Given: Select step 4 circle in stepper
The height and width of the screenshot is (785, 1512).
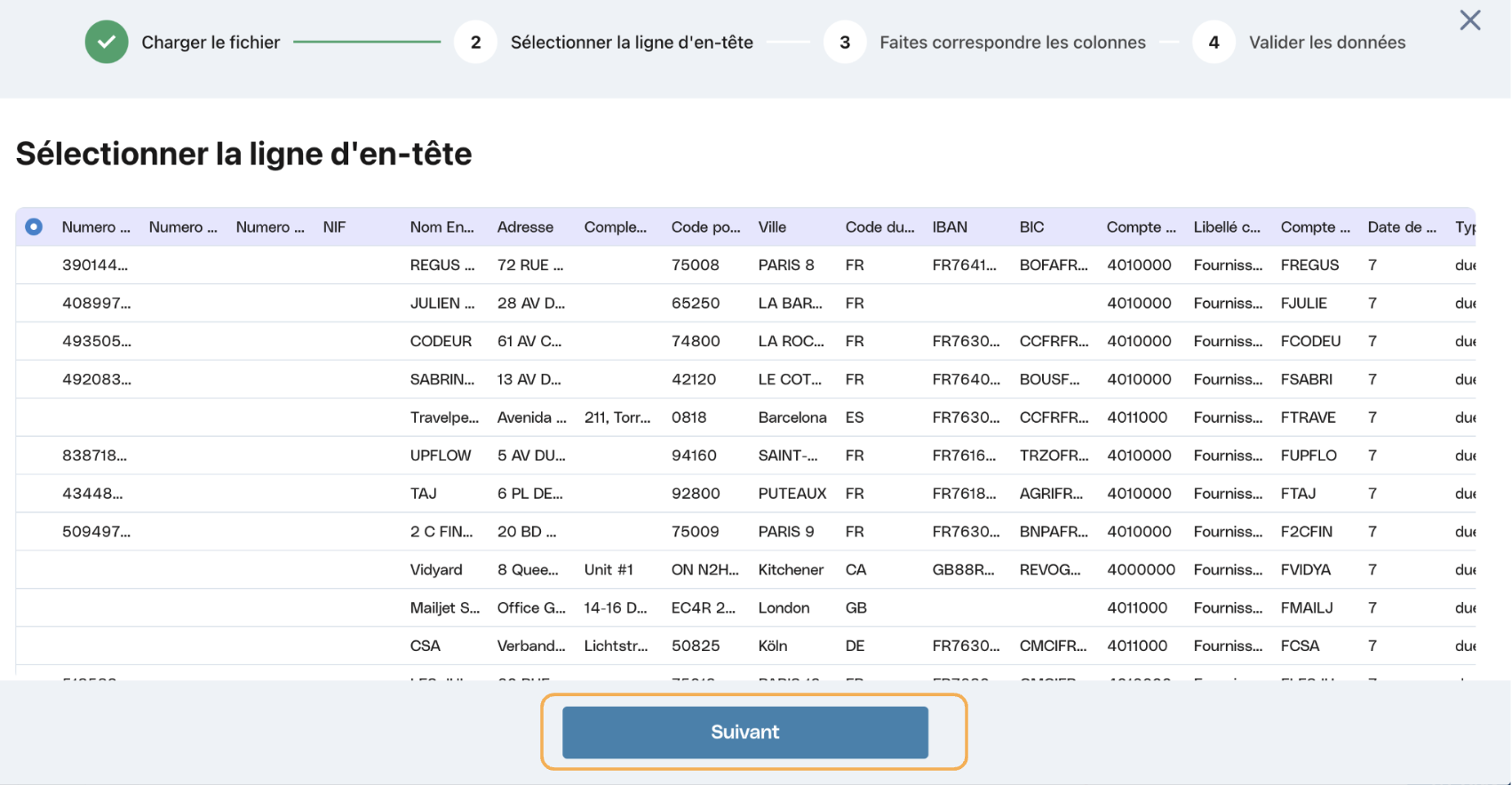Looking at the screenshot, I should coord(1214,42).
